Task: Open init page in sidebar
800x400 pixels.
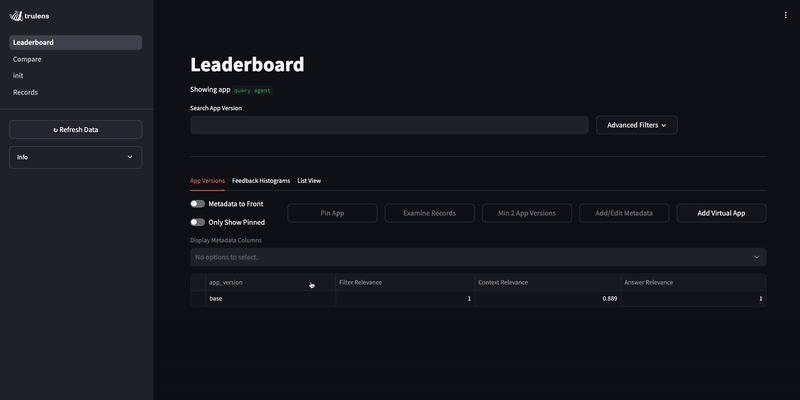Action: click(19, 76)
